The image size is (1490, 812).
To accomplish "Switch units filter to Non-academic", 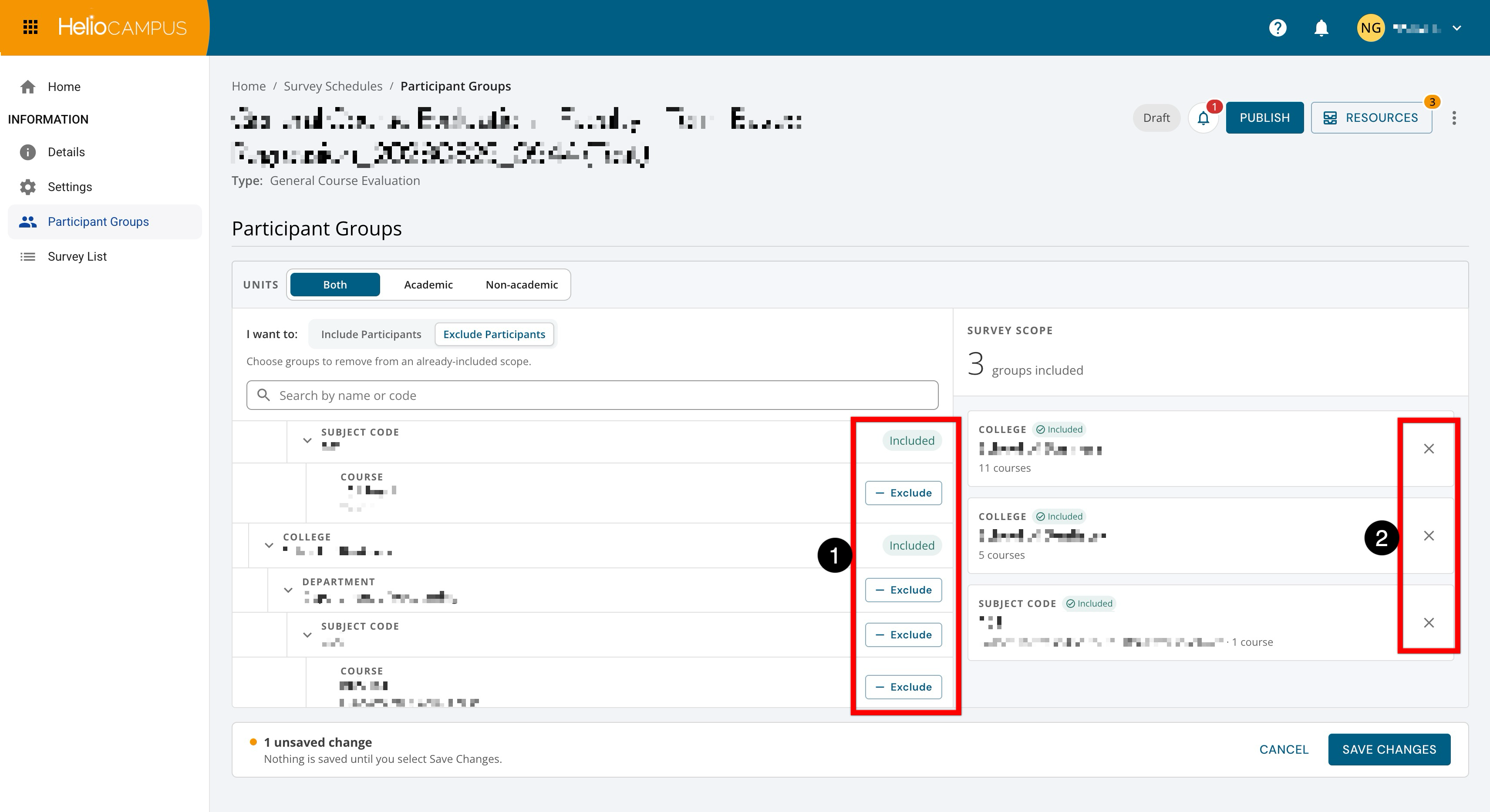I will [522, 284].
